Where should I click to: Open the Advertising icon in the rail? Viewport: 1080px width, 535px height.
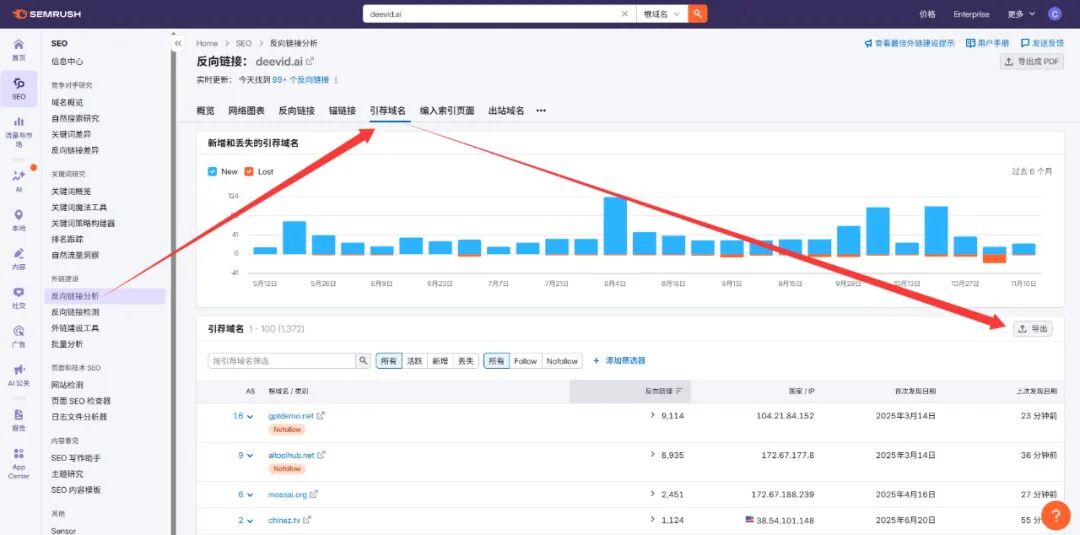click(19, 331)
